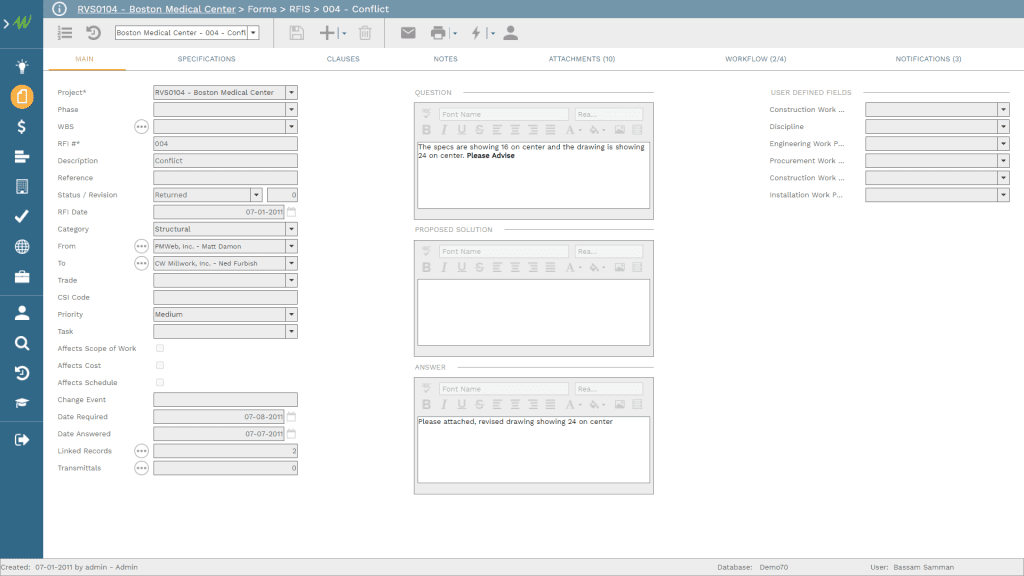Viewport: 1024px width, 576px height.
Task: Switch to the Notifications (3) tab
Action: point(928,59)
